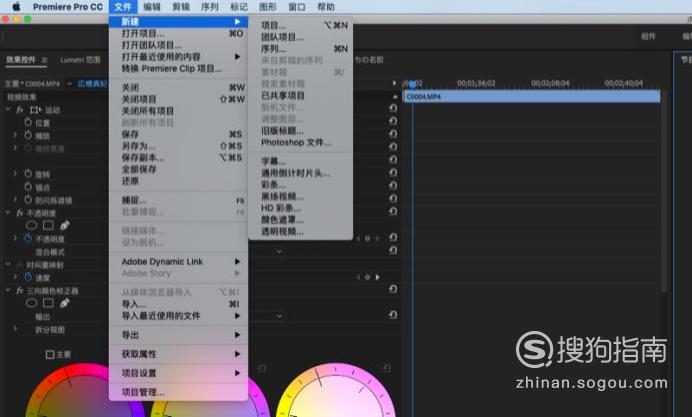Toggle the 防闪烁滤镜 stopwatch icon
The height and width of the screenshot is (417, 692).
tap(28, 200)
